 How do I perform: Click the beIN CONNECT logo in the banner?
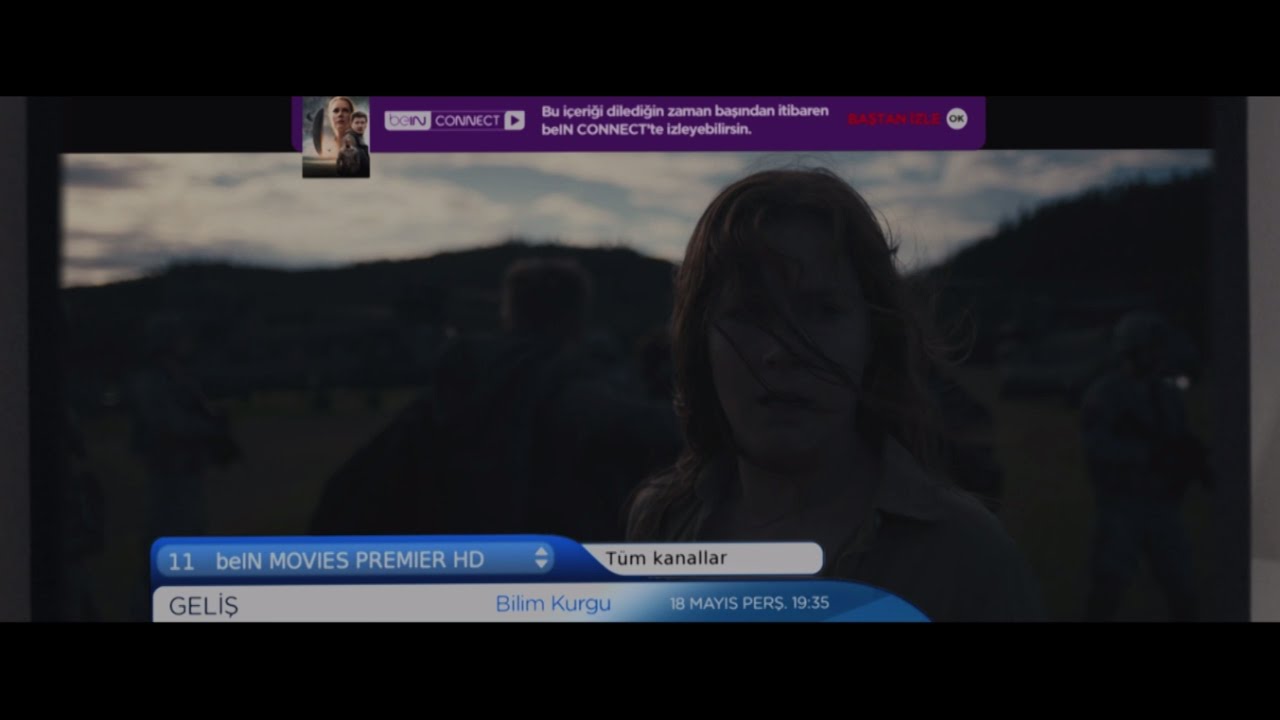(x=454, y=120)
